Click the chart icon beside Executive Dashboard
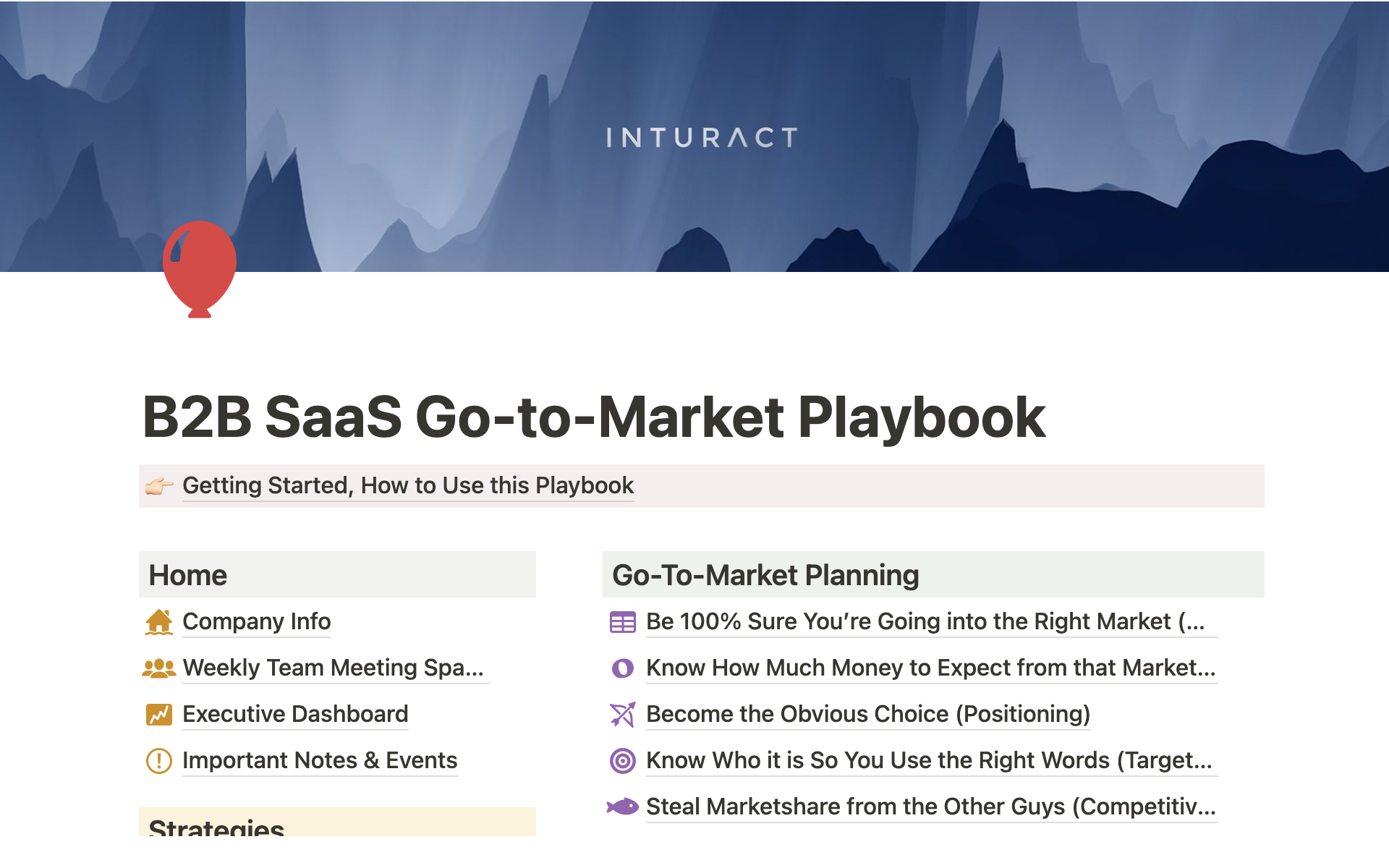The height and width of the screenshot is (868, 1389). pos(159,715)
